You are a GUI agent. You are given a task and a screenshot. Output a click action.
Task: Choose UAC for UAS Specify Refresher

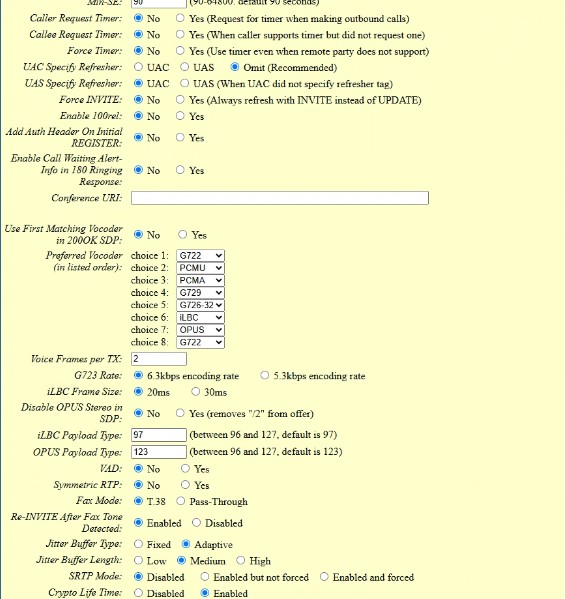[x=138, y=83]
